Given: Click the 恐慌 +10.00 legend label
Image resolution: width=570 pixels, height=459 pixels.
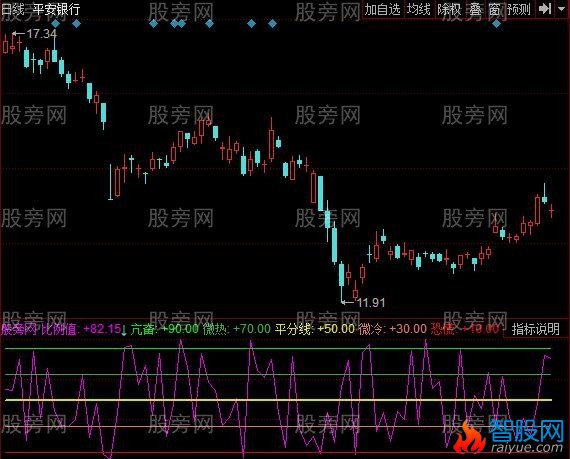Looking at the screenshot, I should [x=465, y=329].
